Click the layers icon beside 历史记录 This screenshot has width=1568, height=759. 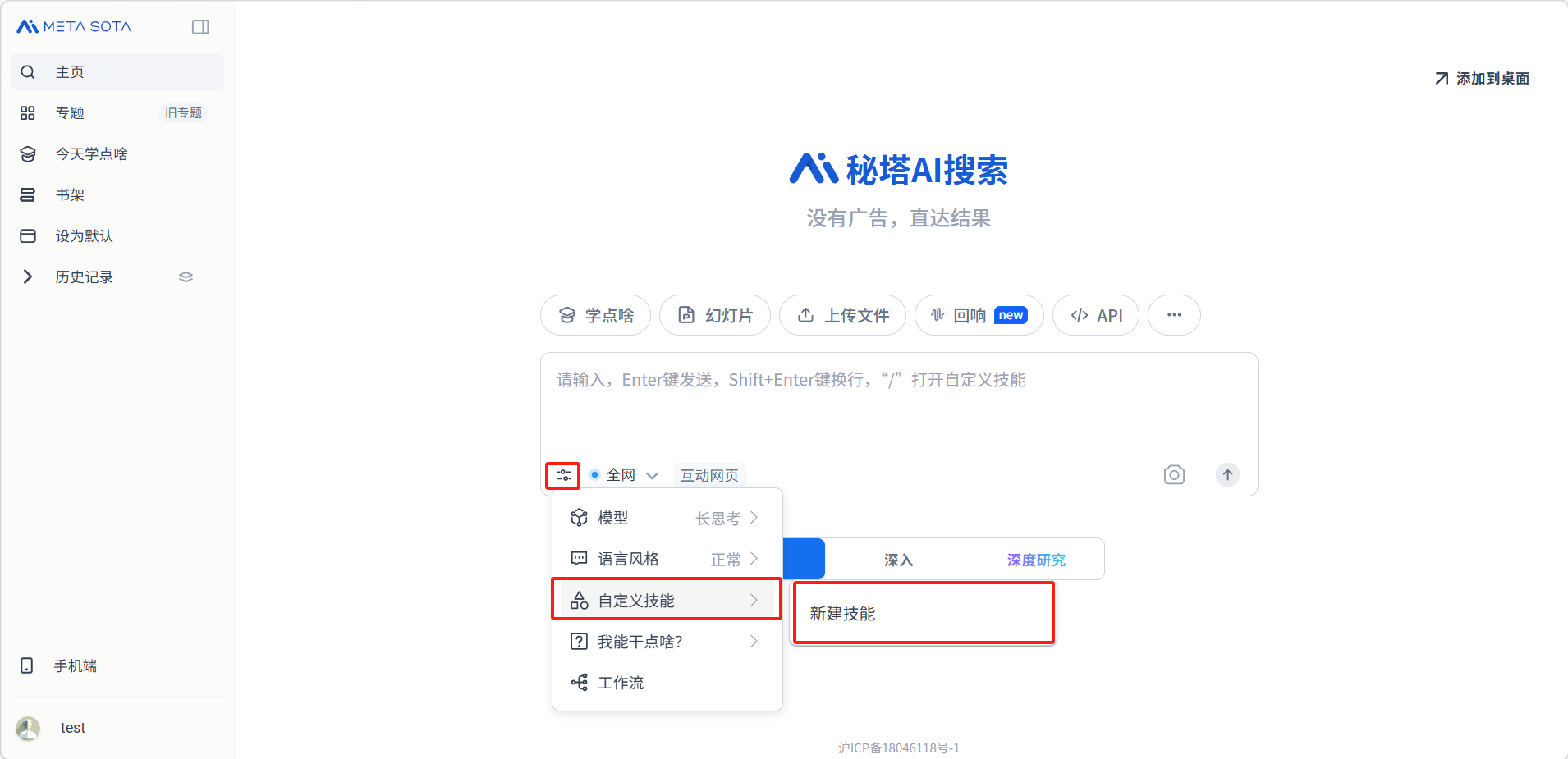tap(186, 277)
